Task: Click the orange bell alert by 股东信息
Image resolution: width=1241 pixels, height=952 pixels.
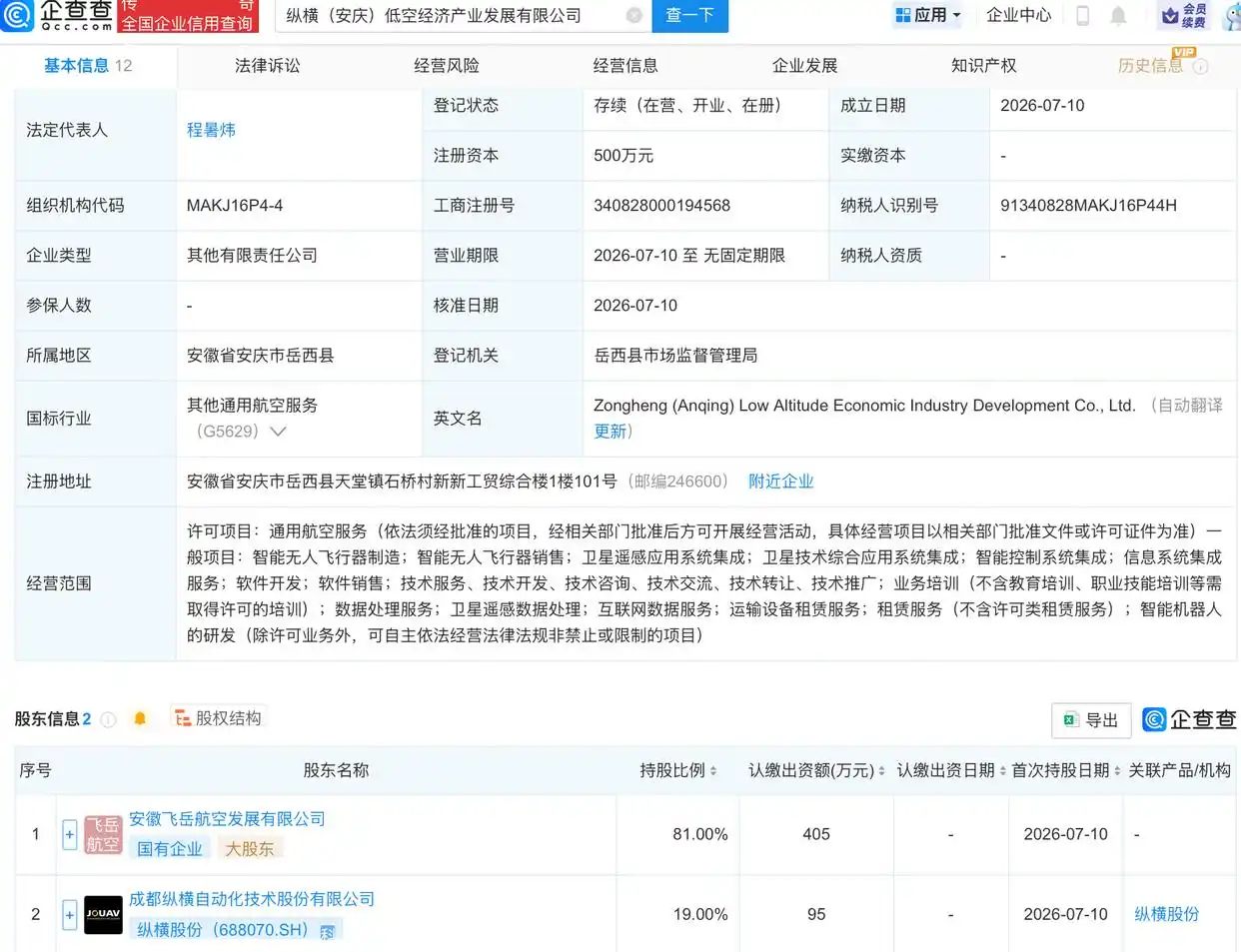Action: click(140, 718)
